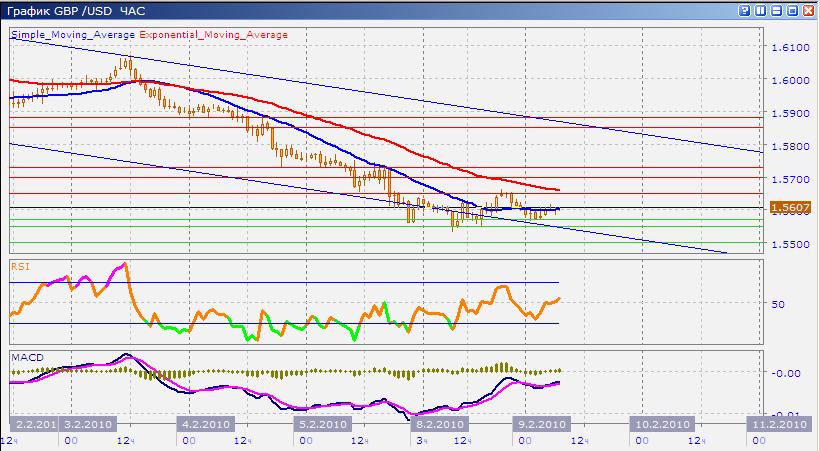Close the GBP/USD chart window
This screenshot has width=820, height=451.
[808, 10]
